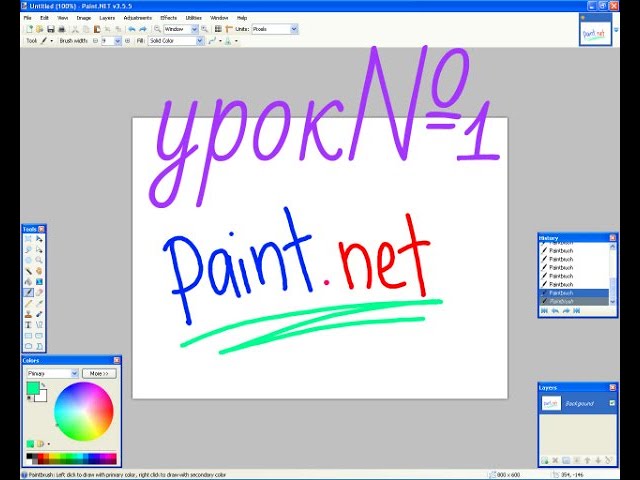Select the Rounded Rectangle tool
The width and height of the screenshot is (640, 480).
pos(39,336)
